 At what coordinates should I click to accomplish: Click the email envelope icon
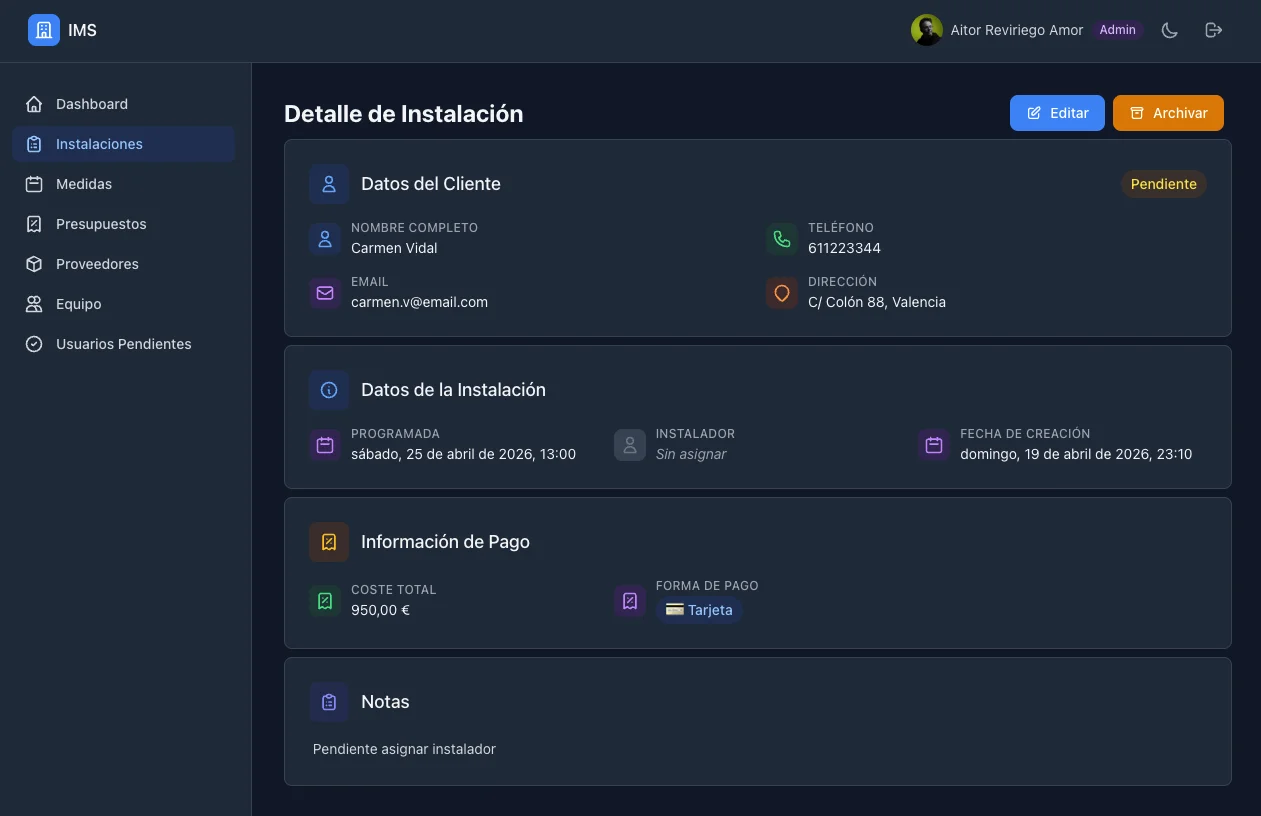tap(324, 293)
